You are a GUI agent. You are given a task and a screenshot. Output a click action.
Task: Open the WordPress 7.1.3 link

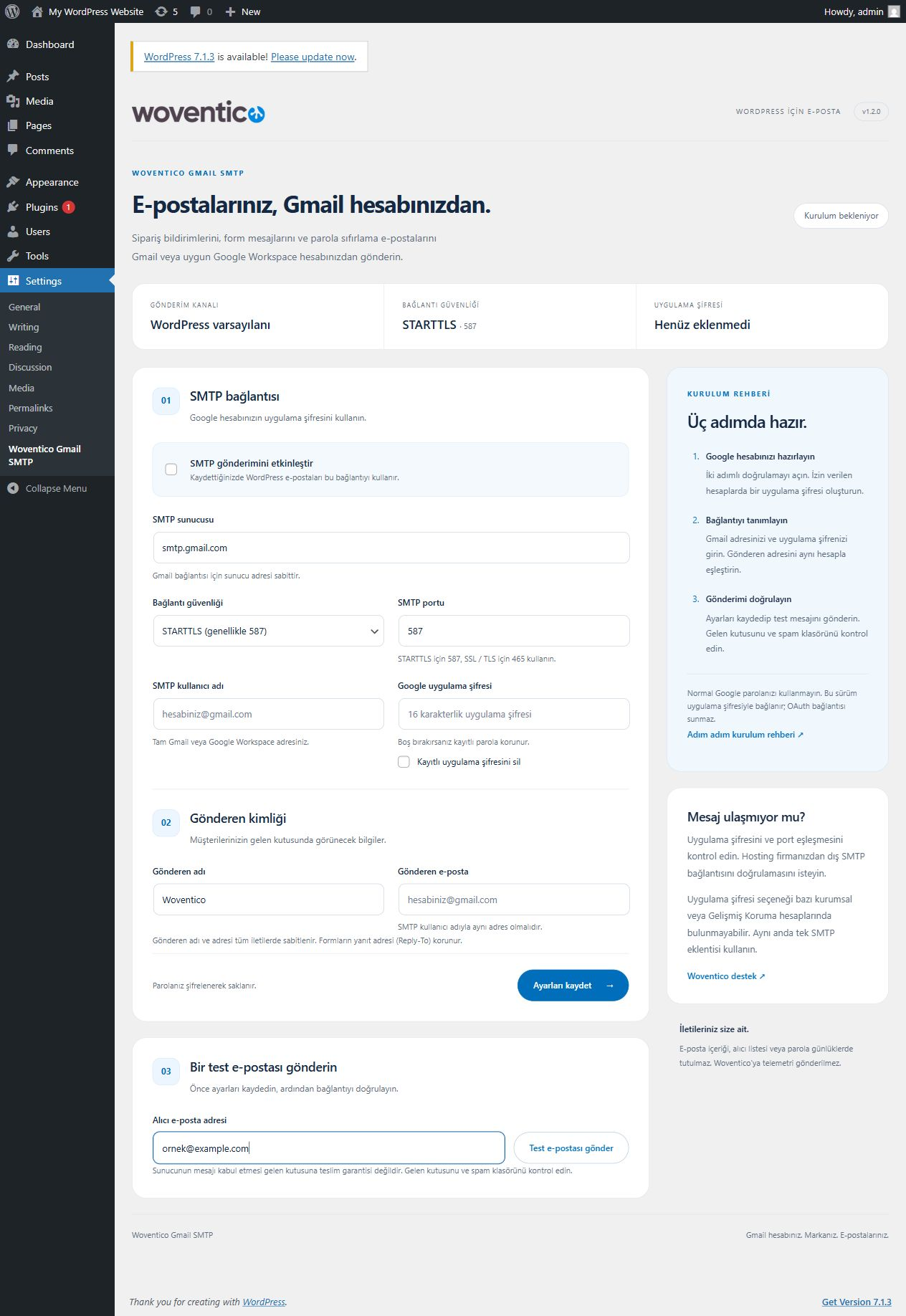tap(179, 57)
